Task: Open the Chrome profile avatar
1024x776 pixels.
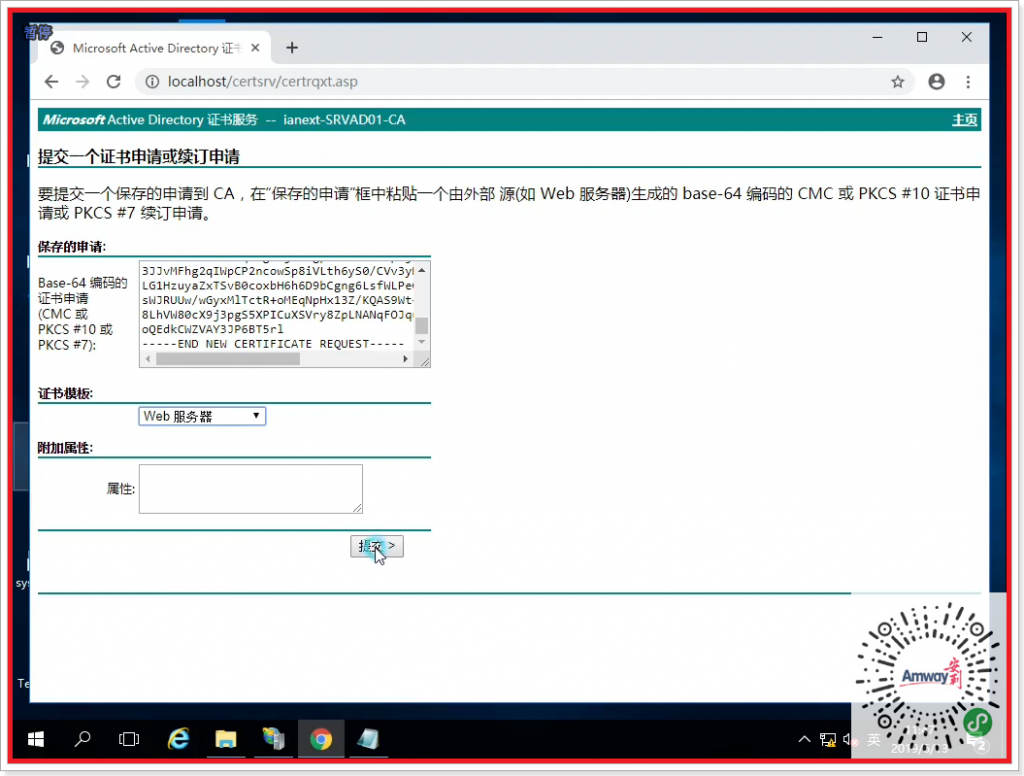Action: pos(936,82)
